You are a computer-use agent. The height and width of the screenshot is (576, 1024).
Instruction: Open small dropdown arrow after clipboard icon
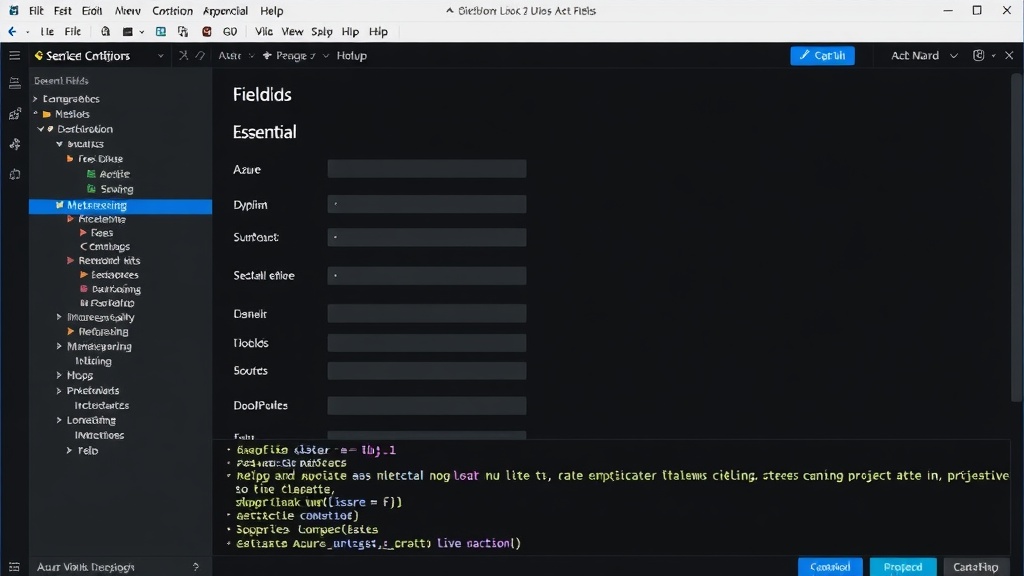(x=993, y=56)
